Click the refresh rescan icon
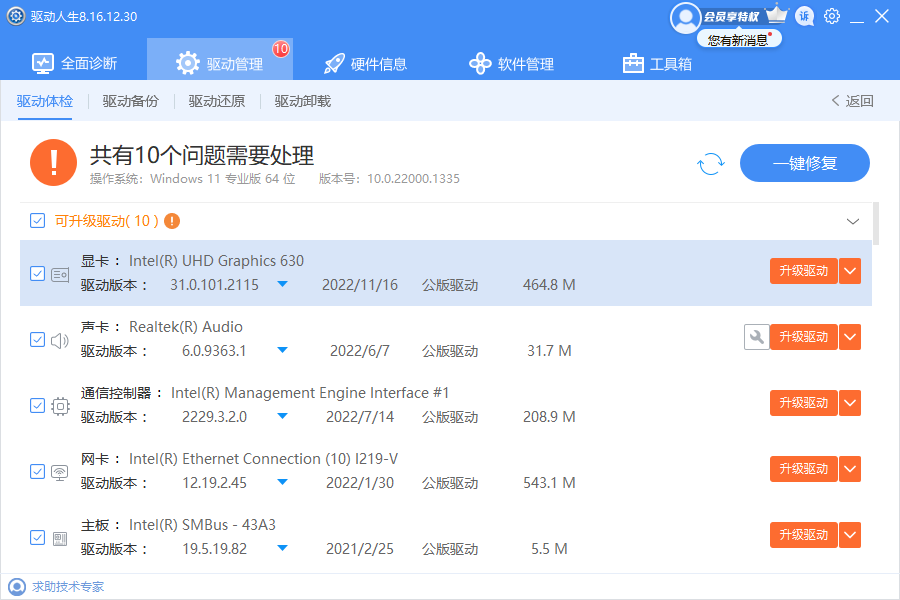The height and width of the screenshot is (600, 900). tap(710, 163)
